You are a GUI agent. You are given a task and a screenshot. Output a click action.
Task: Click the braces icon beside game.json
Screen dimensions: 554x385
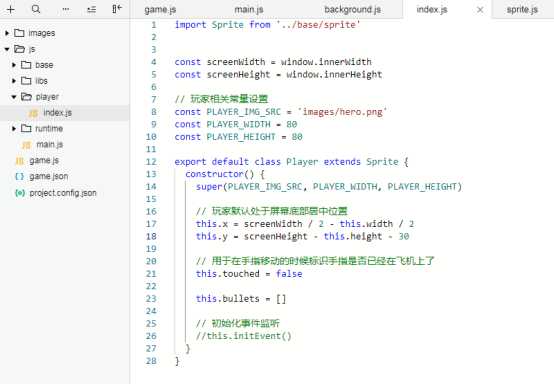(x=20, y=176)
